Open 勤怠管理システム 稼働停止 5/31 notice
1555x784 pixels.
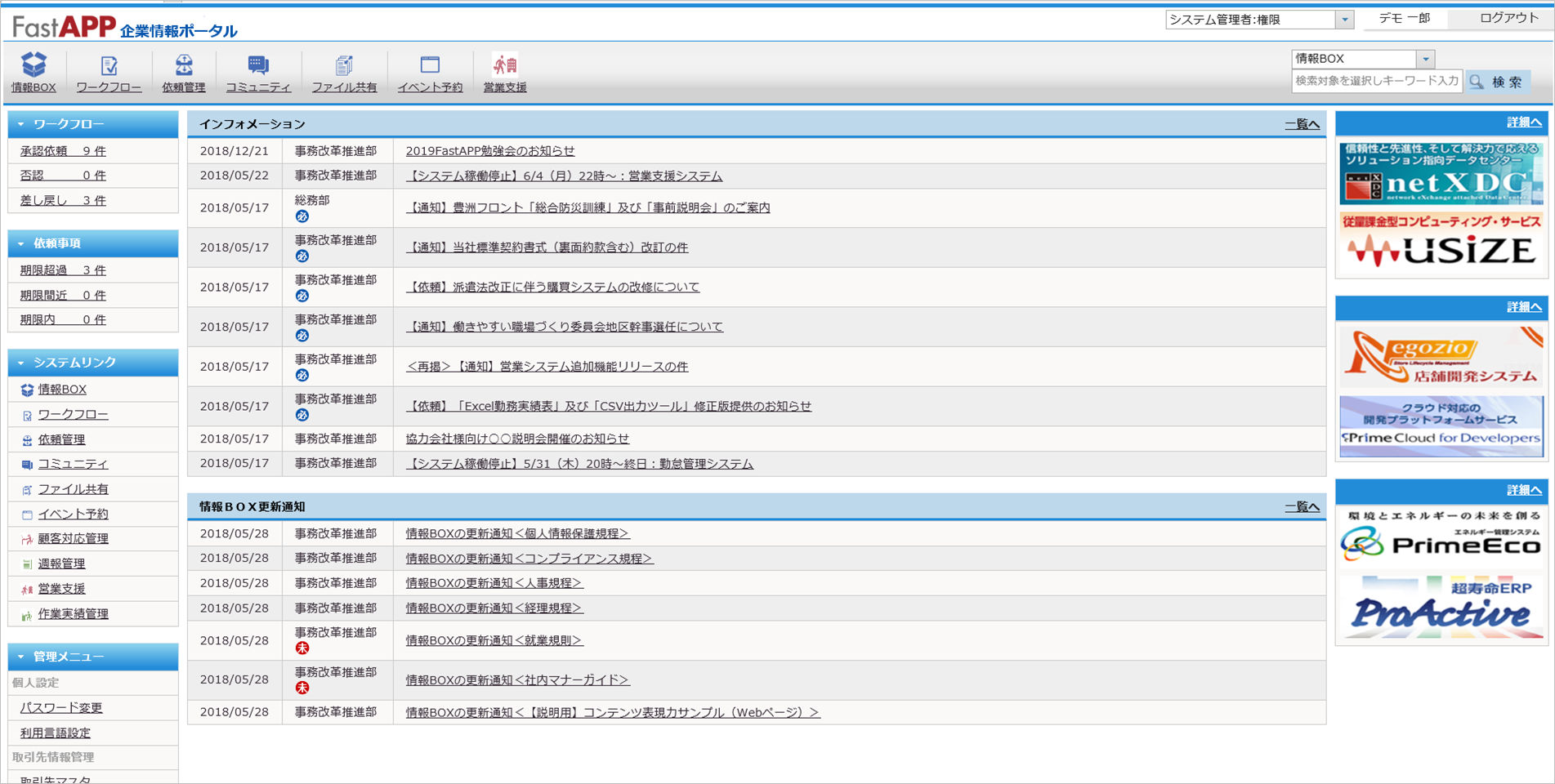coord(579,464)
